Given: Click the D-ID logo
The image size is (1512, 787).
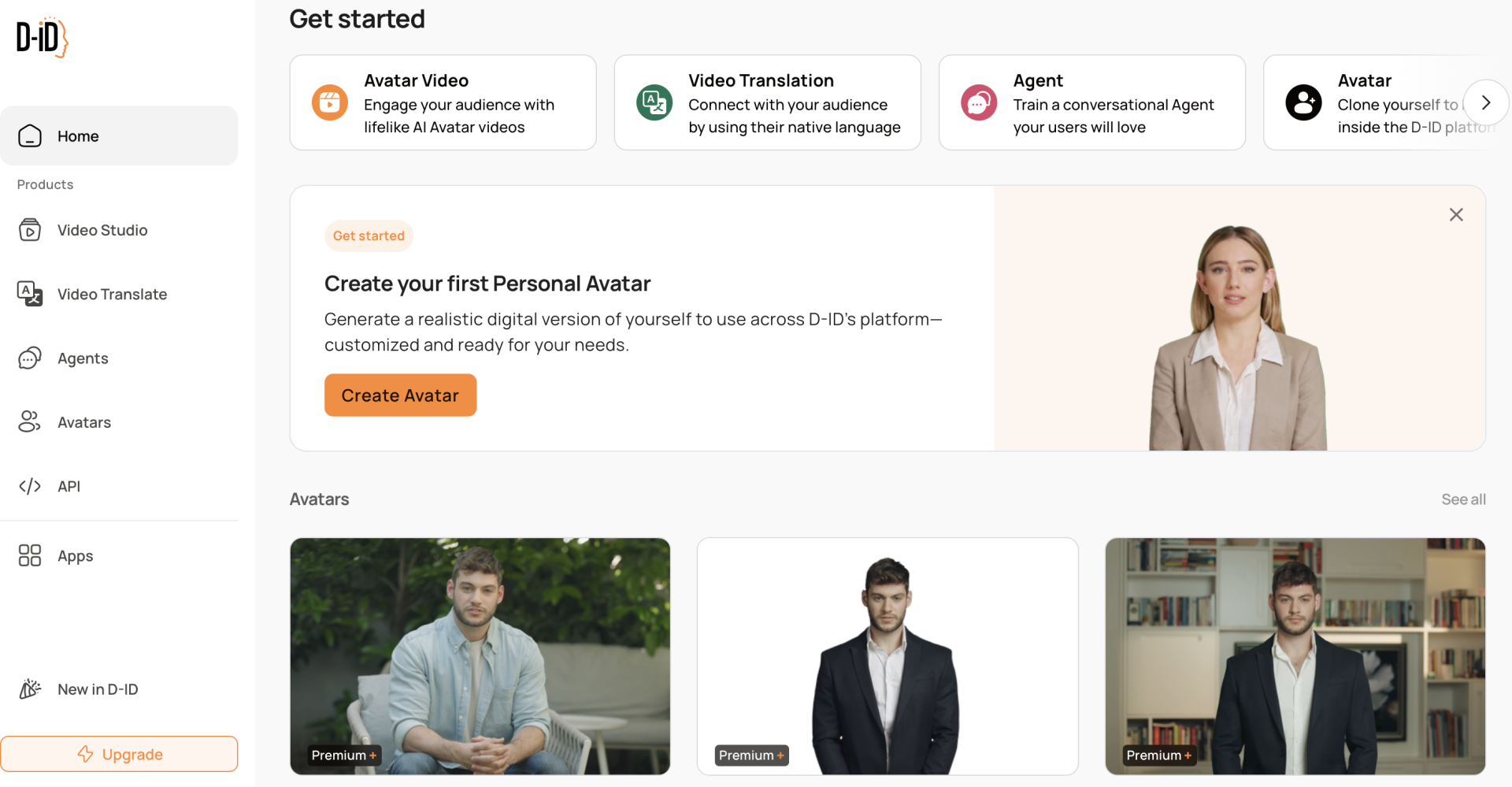Looking at the screenshot, I should (42, 37).
